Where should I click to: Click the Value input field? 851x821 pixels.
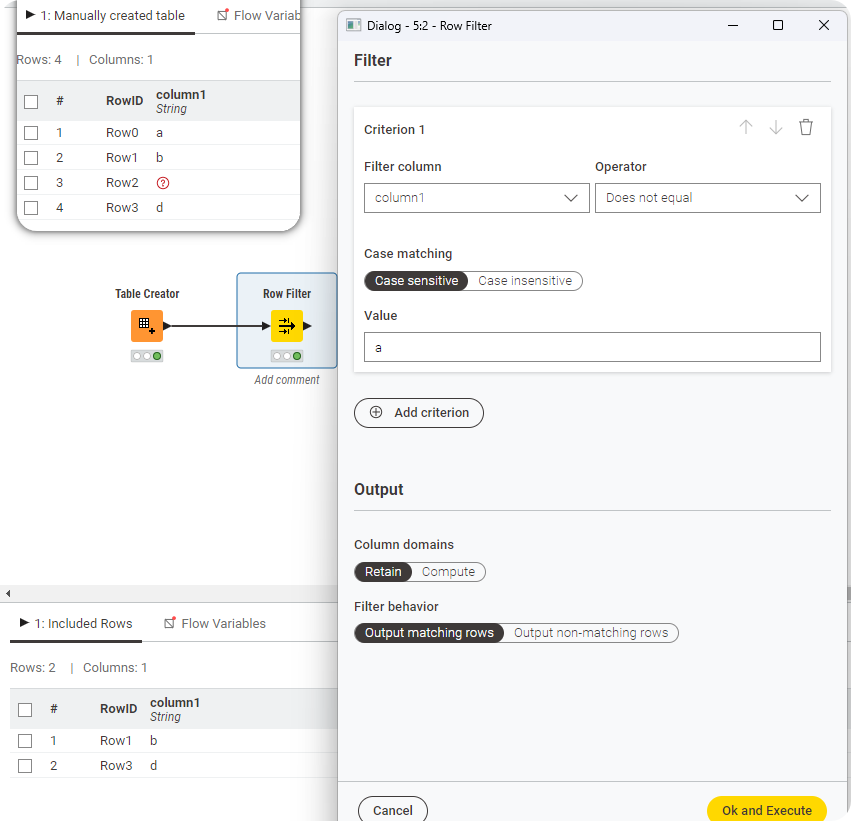(592, 347)
